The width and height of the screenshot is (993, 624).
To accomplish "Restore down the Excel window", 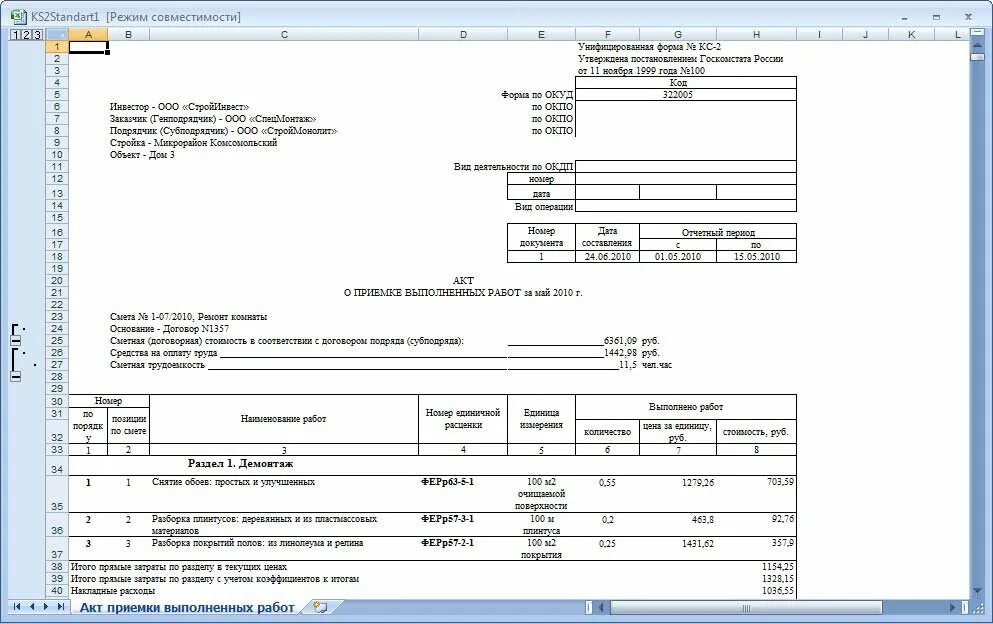I will click(x=936, y=17).
